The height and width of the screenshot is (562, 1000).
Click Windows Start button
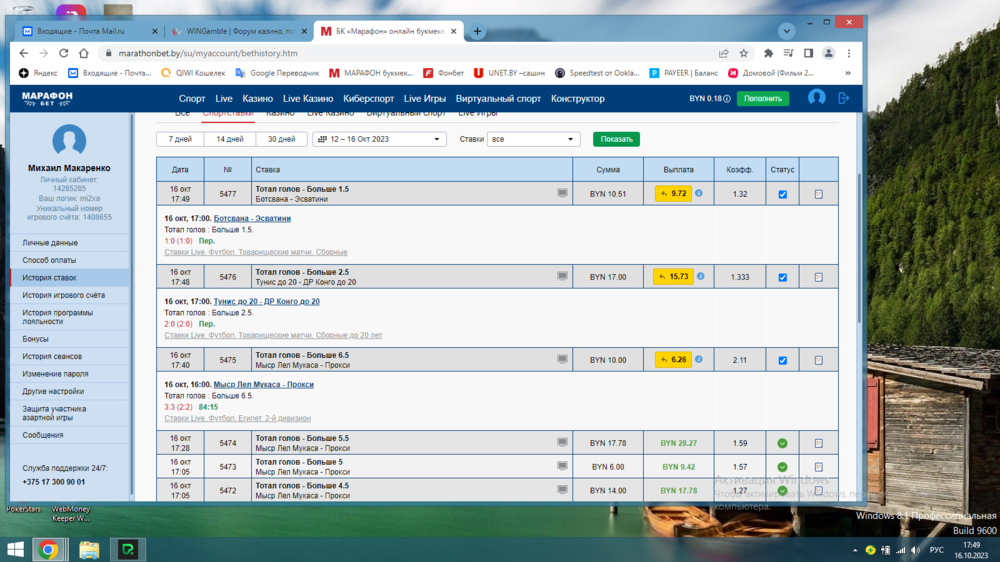[15, 549]
